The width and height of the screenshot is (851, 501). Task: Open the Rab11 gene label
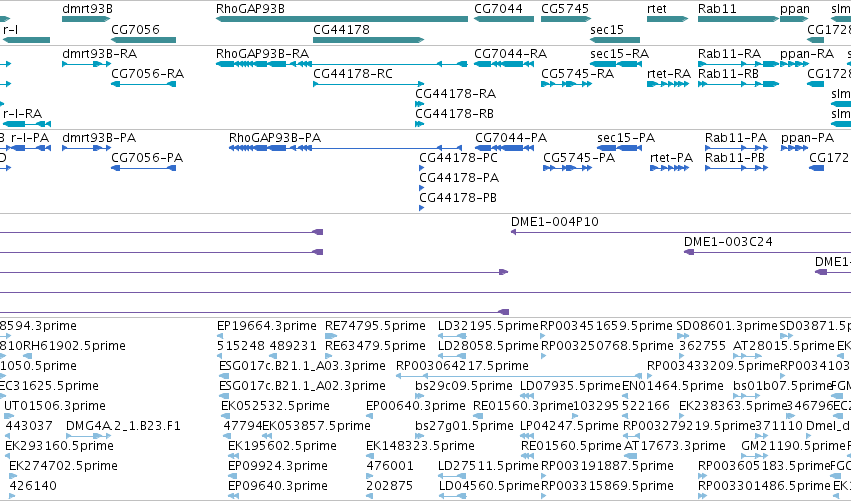(717, 9)
